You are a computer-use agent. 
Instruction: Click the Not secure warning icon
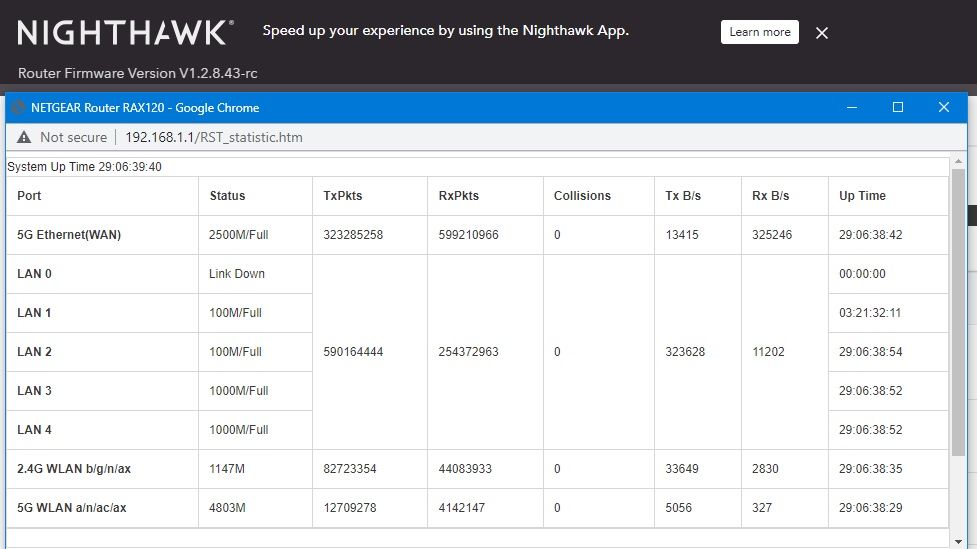[x=24, y=137]
